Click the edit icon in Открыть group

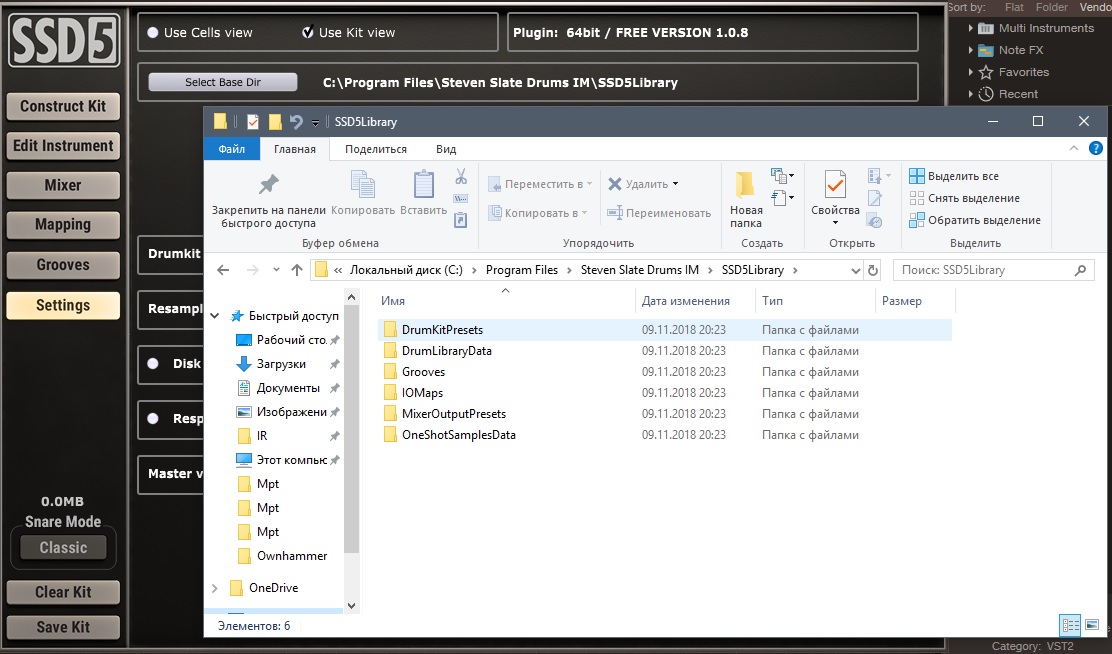pos(875,199)
